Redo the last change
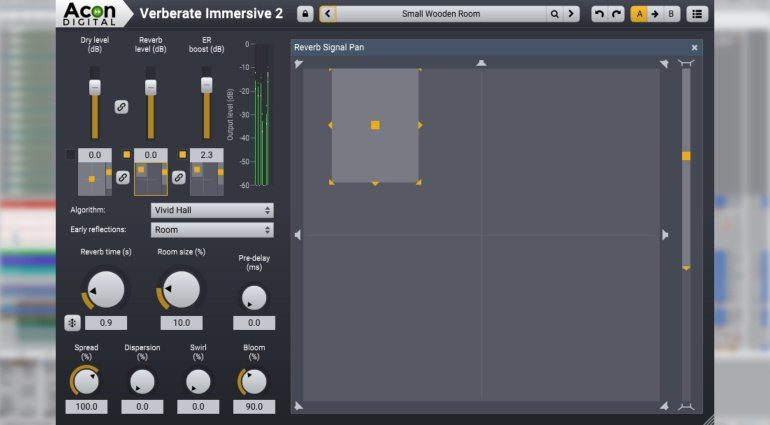 pyautogui.click(x=616, y=14)
